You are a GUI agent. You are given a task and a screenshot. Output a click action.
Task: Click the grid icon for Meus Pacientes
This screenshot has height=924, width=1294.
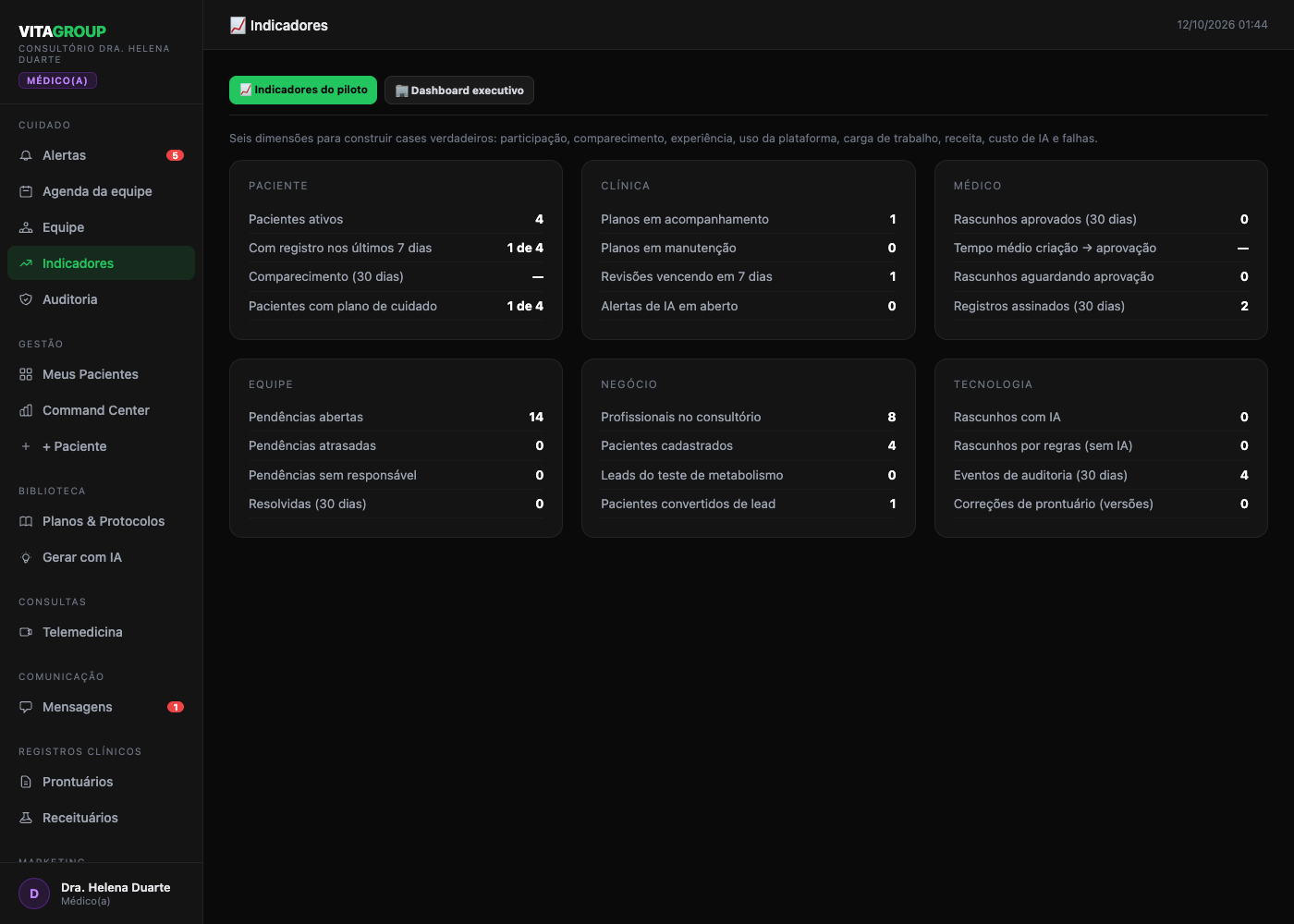[x=26, y=374]
